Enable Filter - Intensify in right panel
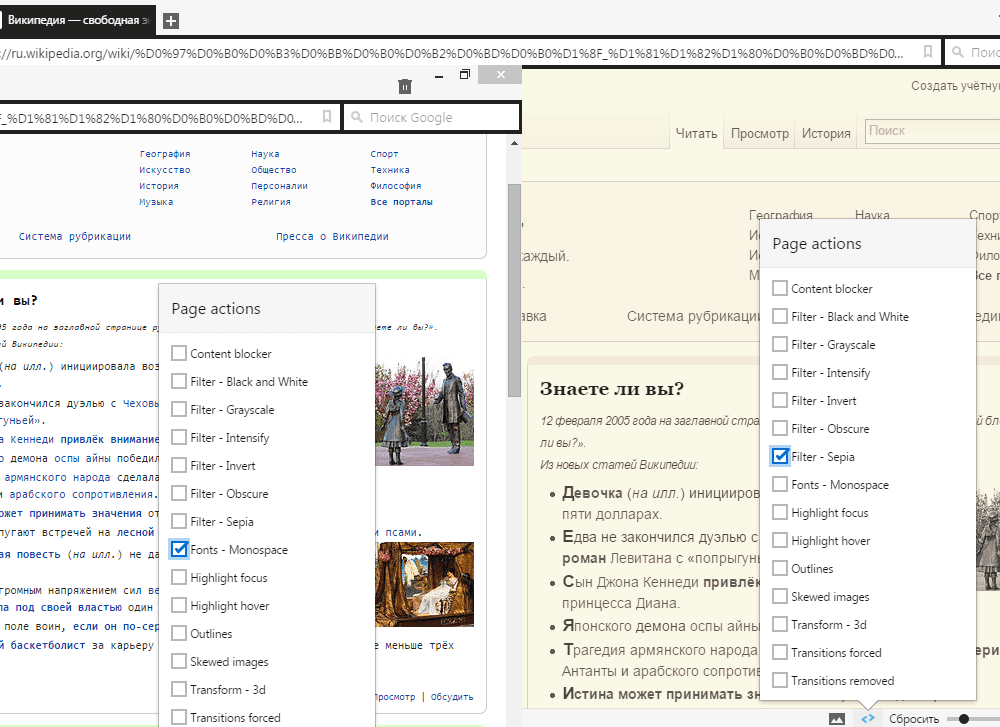The height and width of the screenshot is (727, 1000). coord(780,372)
